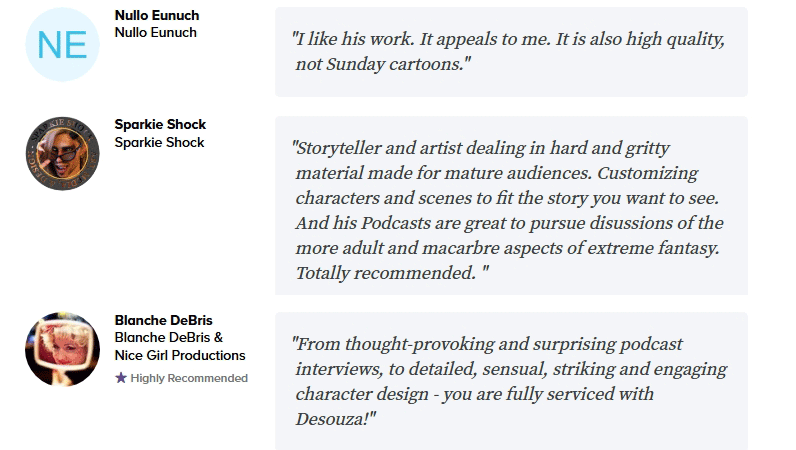
Task: Open the bold Sparkie Shock name
Action: (x=160, y=125)
